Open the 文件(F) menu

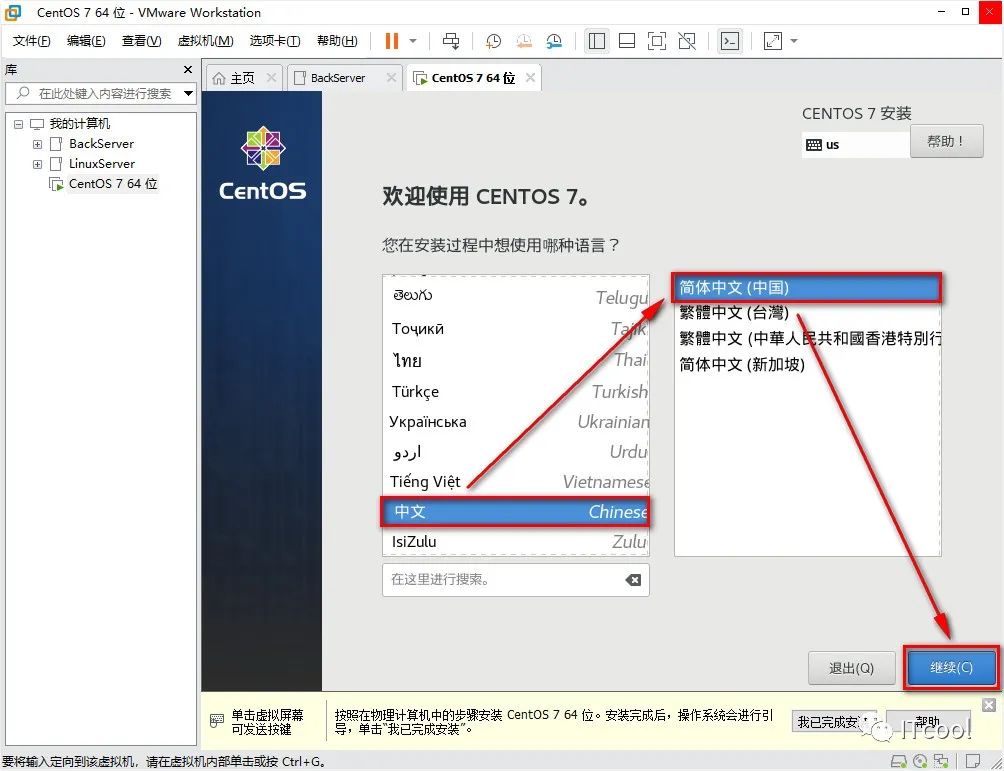tap(31, 41)
